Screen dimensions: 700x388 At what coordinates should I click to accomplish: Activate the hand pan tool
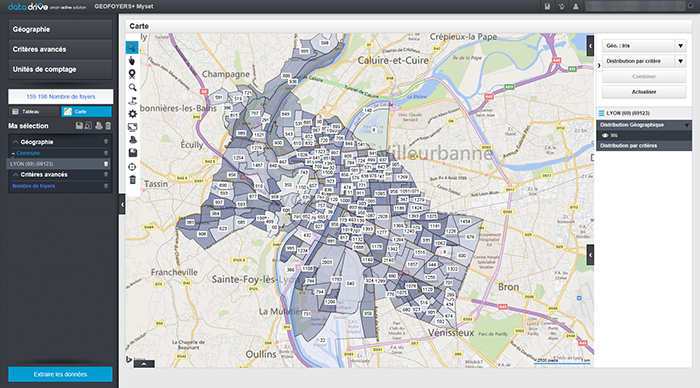(x=132, y=61)
